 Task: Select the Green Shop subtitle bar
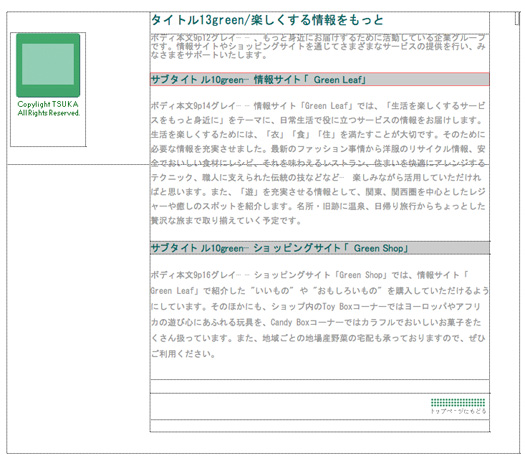320,248
